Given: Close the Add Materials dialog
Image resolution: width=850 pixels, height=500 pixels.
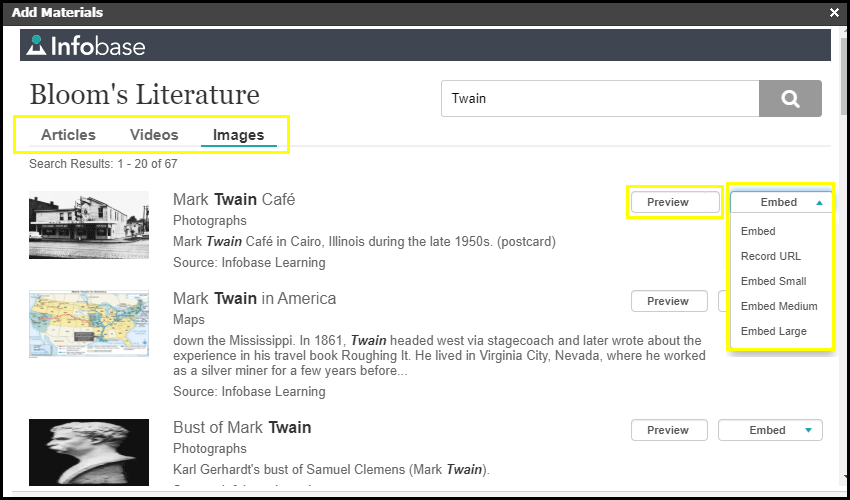Looking at the screenshot, I should tap(834, 12).
